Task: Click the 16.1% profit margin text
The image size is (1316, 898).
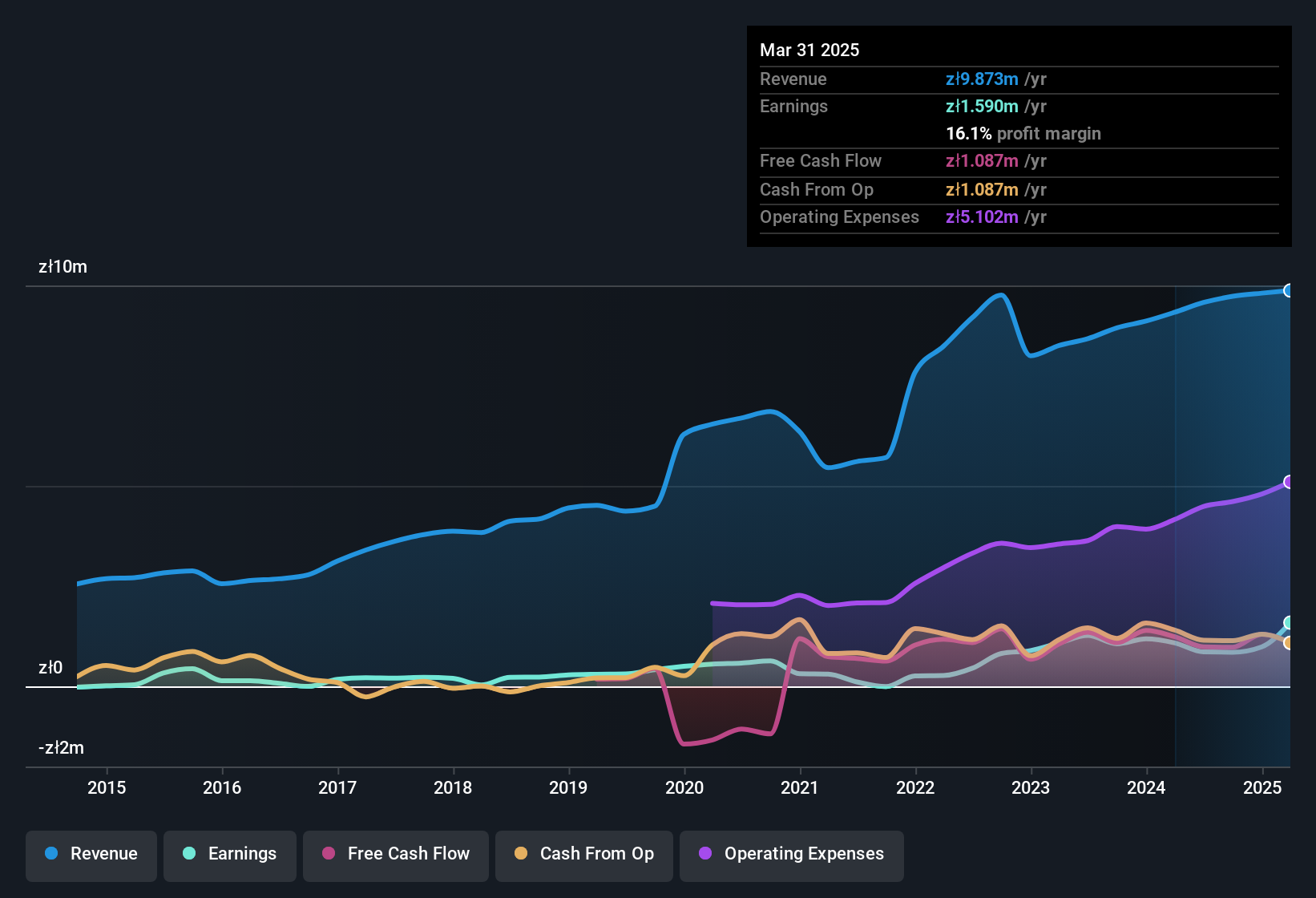Action: [1023, 134]
